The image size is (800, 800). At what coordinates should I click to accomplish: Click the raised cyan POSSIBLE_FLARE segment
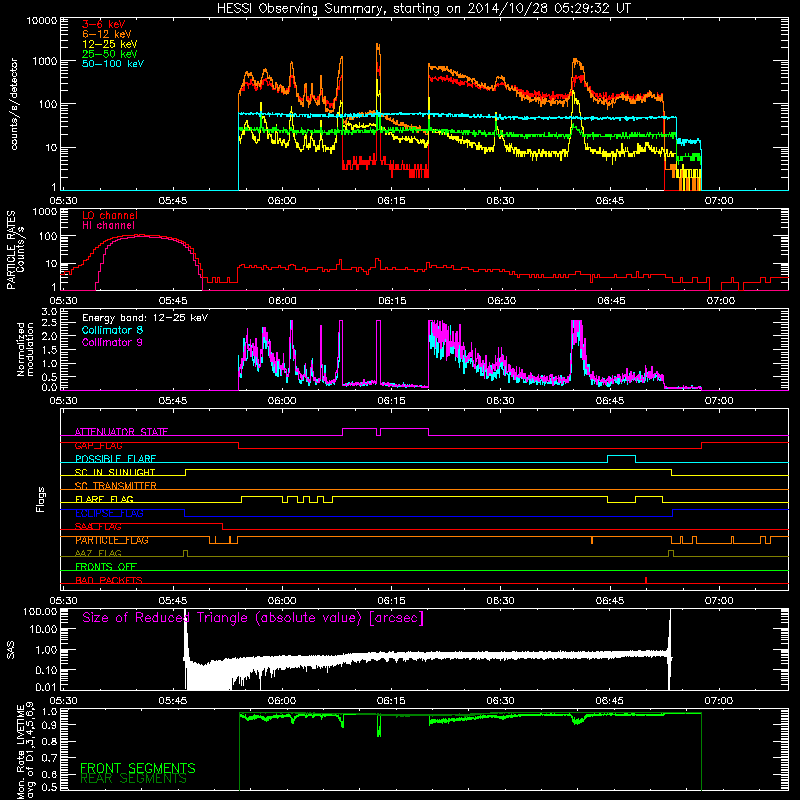pos(621,456)
